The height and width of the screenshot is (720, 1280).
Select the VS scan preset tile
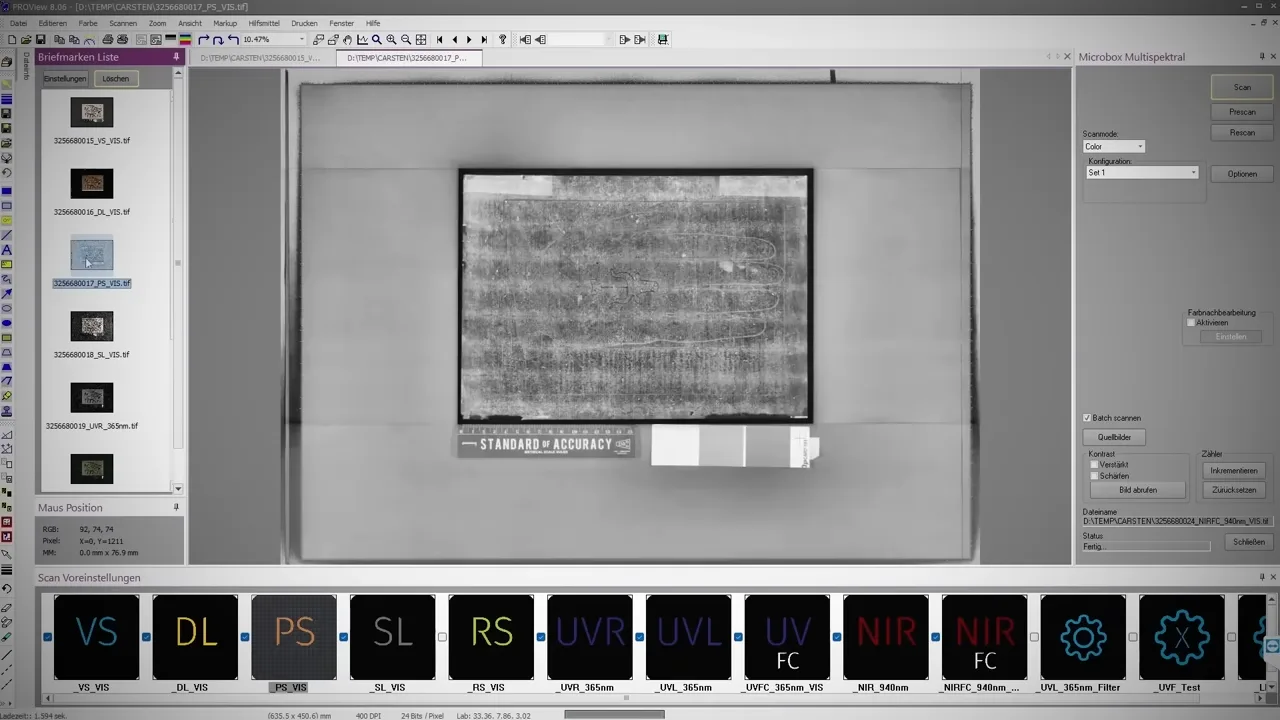pyautogui.click(x=96, y=637)
